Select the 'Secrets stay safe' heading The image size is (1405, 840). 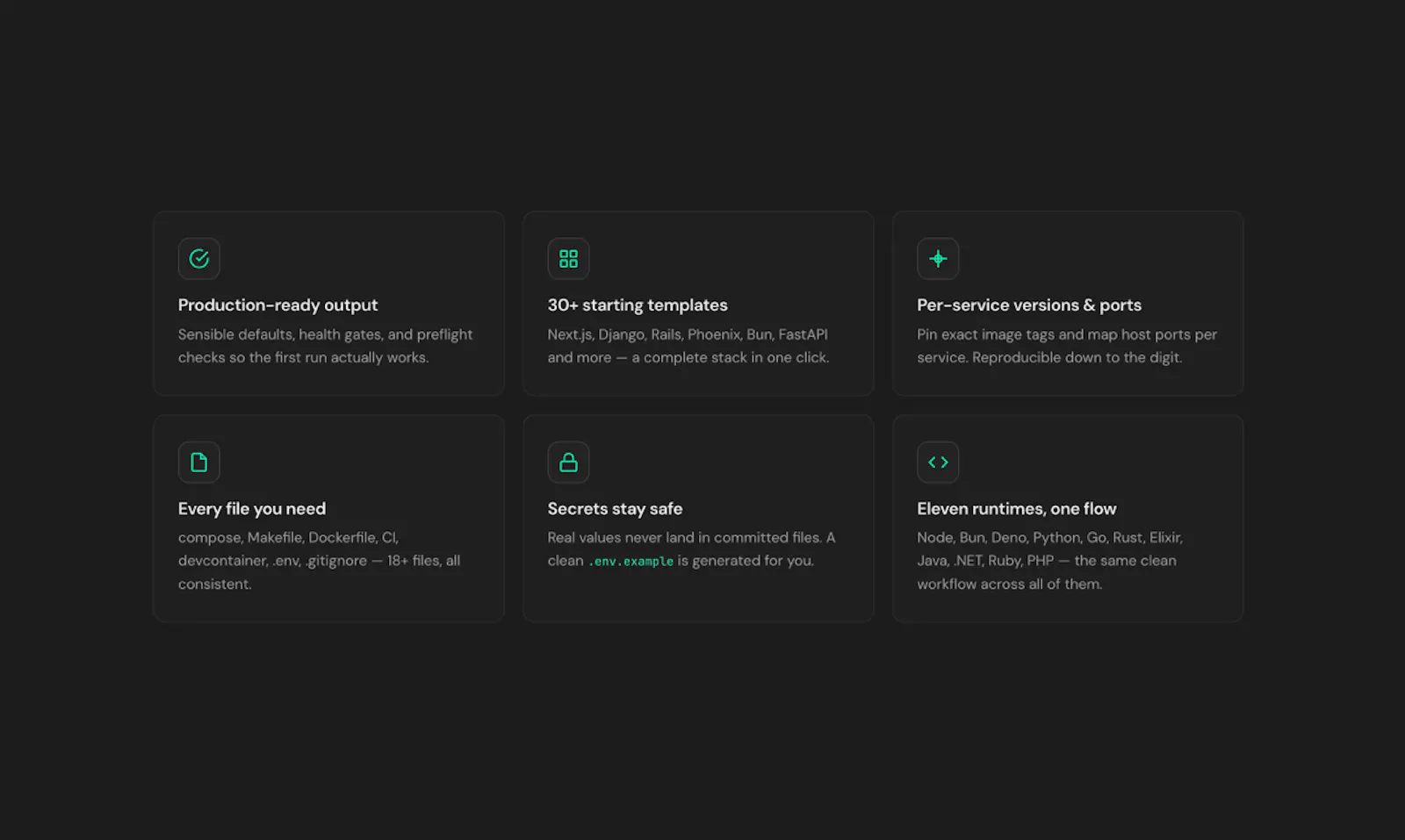615,509
